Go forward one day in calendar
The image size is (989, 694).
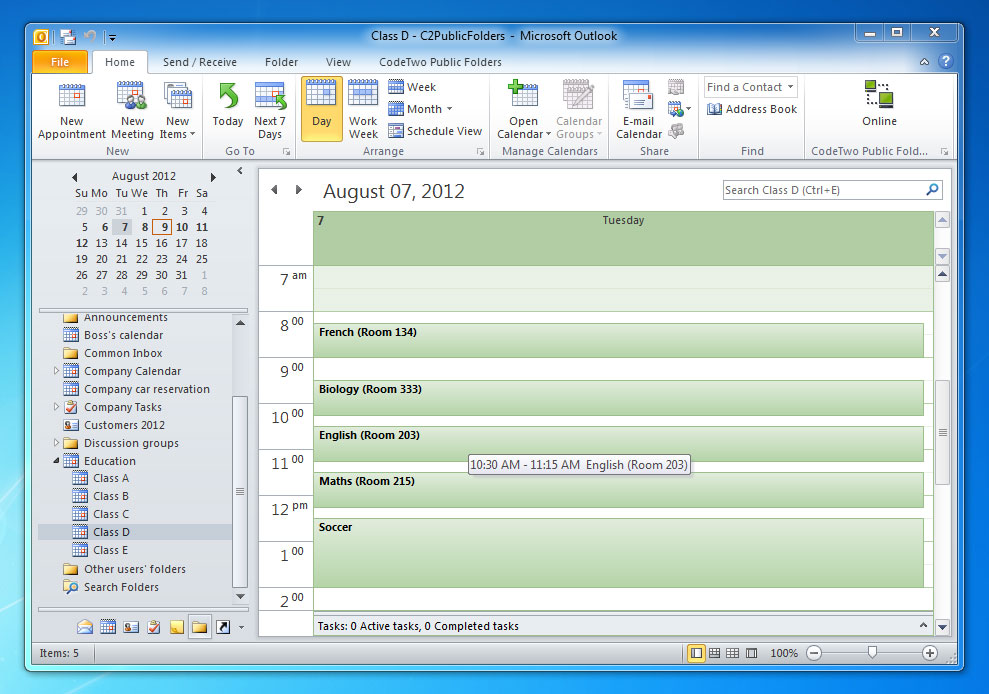(298, 189)
